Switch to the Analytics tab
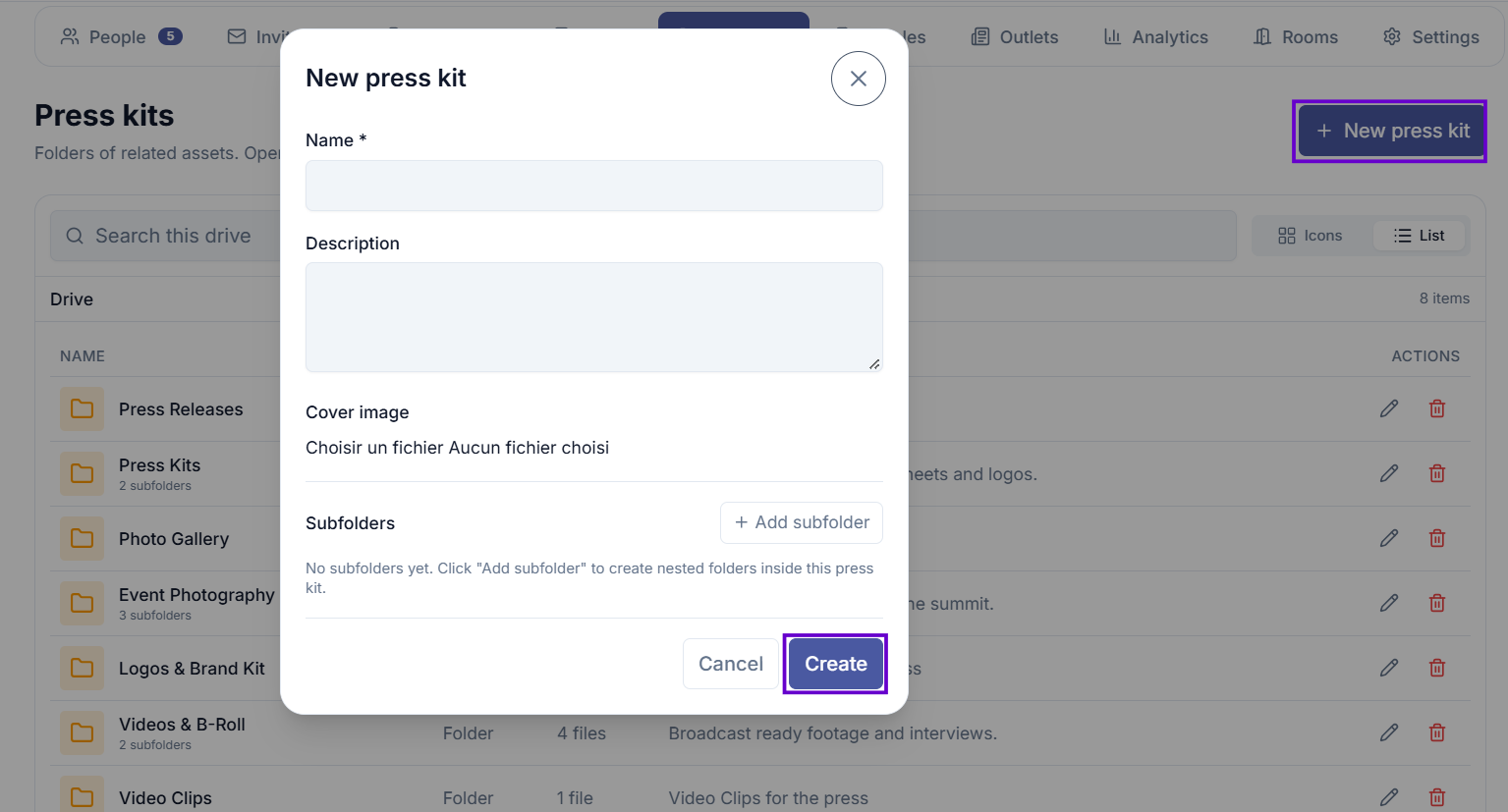The width and height of the screenshot is (1508, 812). click(1155, 37)
